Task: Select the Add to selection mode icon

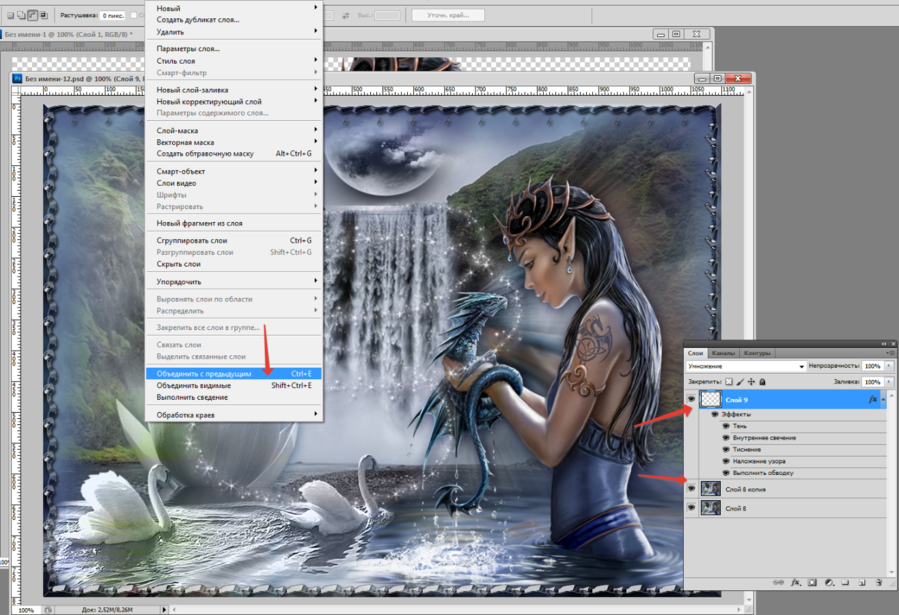Action: 21,15
